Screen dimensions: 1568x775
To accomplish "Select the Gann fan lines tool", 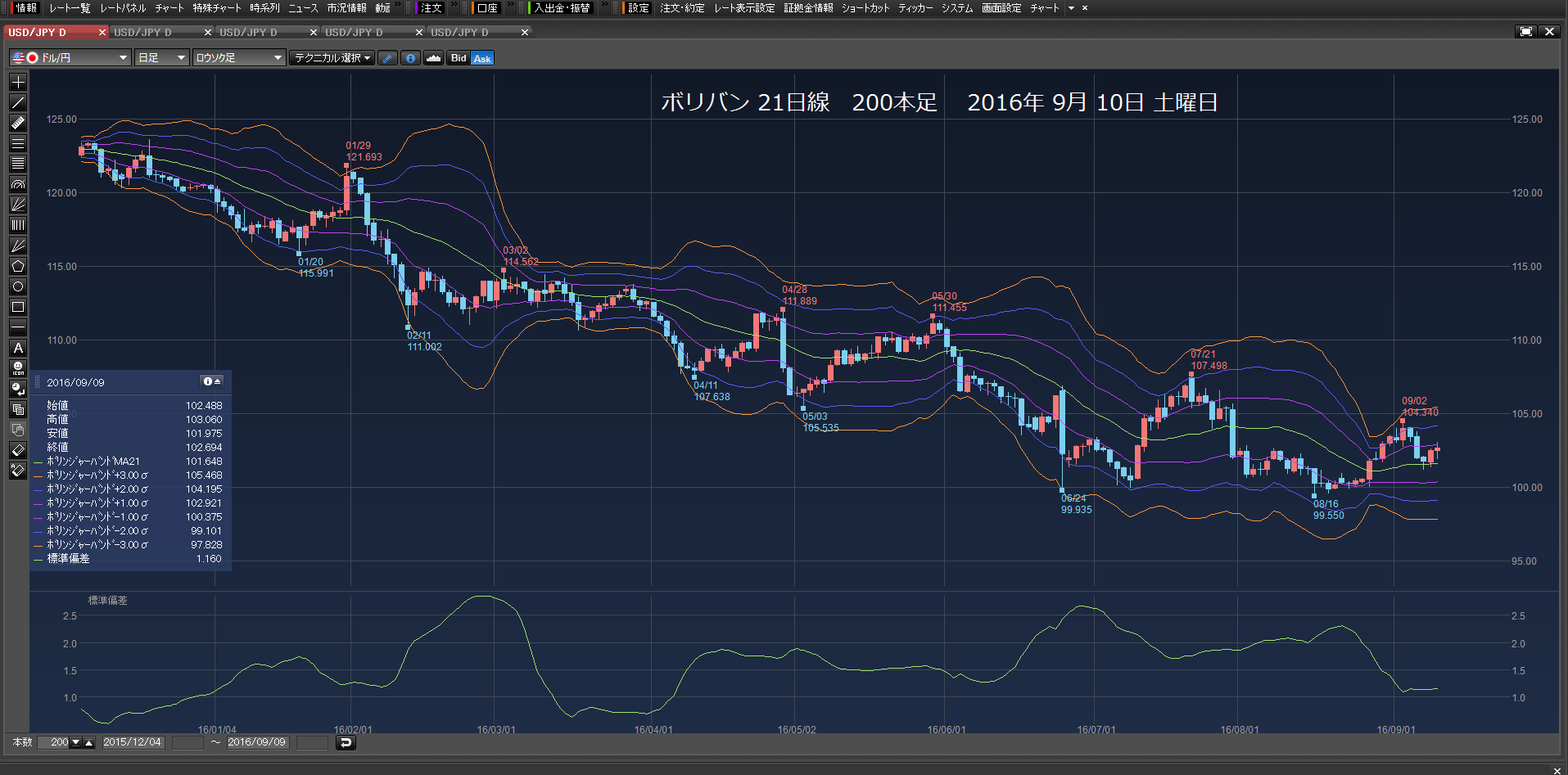I will click(18, 246).
